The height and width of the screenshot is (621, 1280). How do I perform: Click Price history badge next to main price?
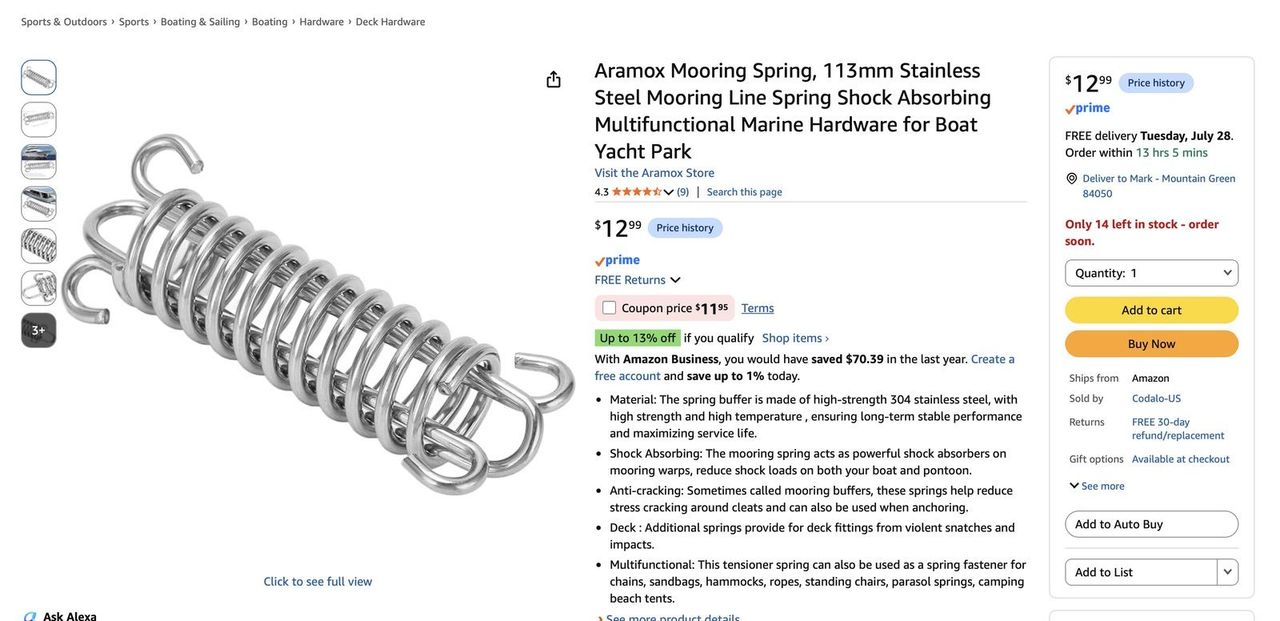(685, 228)
